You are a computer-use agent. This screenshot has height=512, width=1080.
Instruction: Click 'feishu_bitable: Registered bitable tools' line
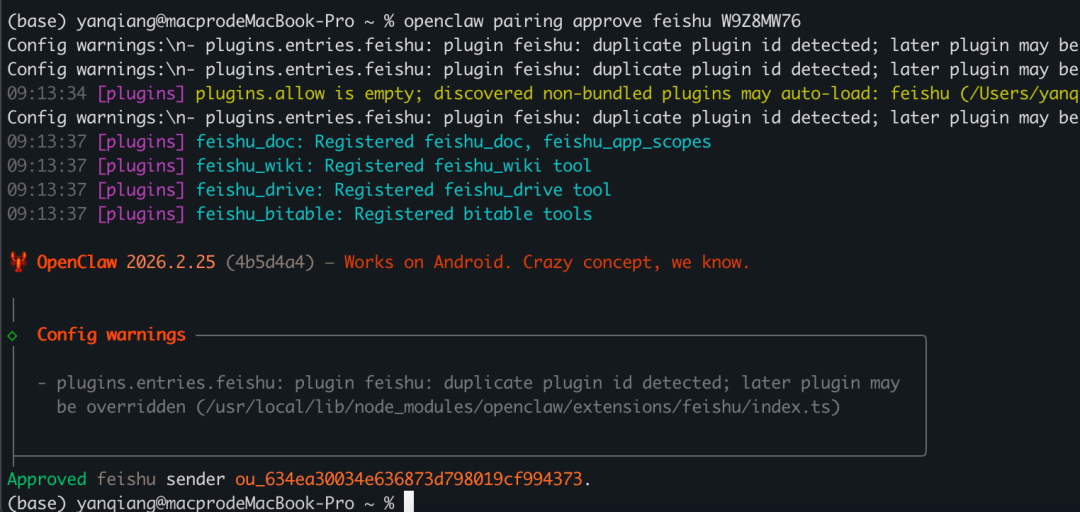point(394,214)
